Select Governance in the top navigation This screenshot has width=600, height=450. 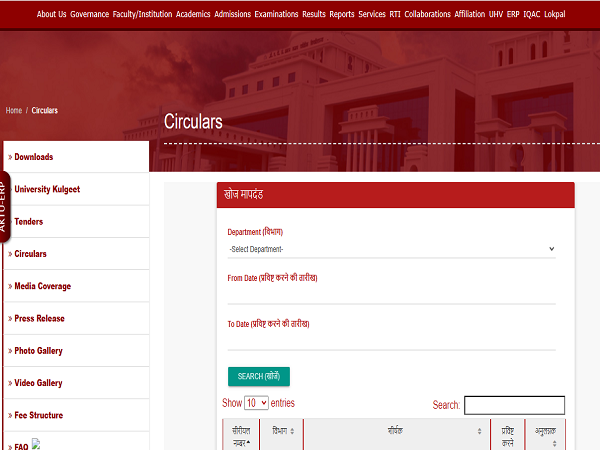(89, 14)
